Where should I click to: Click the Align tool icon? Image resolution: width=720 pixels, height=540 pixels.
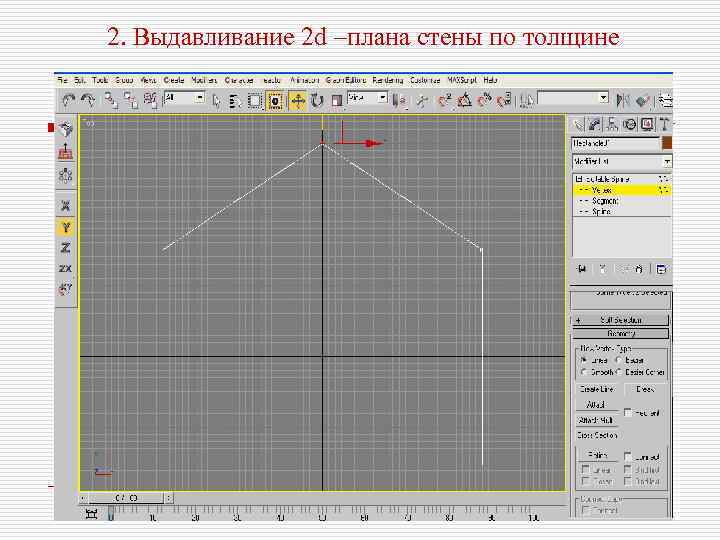[642, 100]
